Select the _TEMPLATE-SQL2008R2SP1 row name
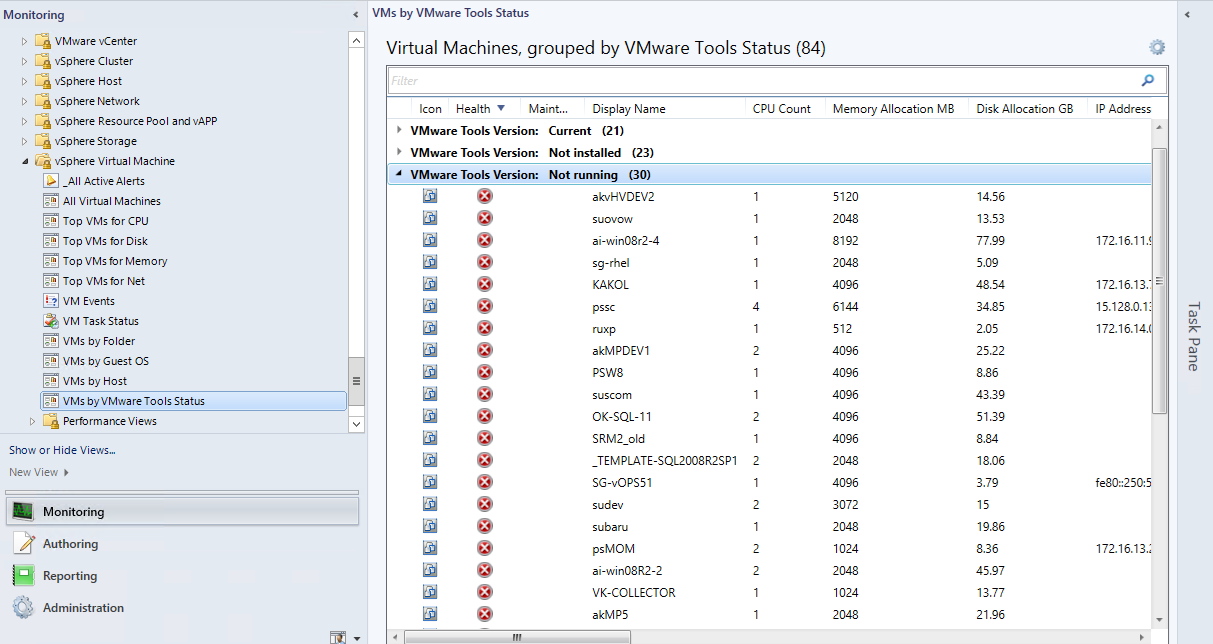Screen dimensions: 1213x644 point(664,460)
